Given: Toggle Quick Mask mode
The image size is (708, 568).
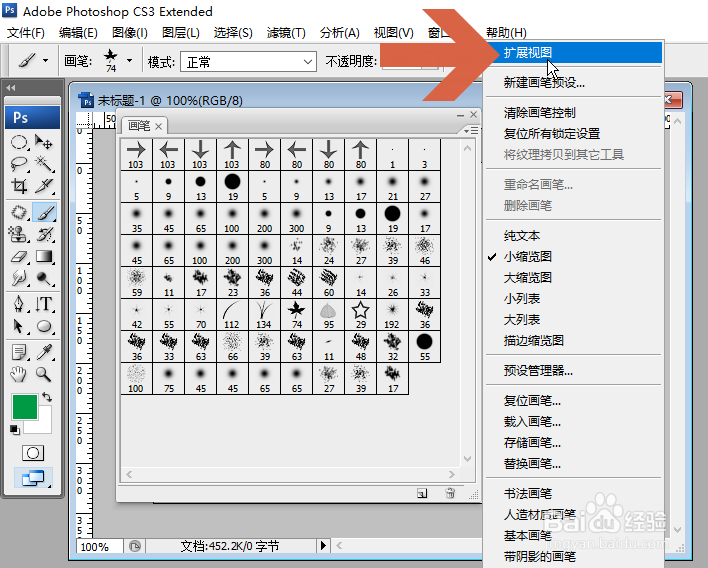Looking at the screenshot, I should tap(33, 453).
